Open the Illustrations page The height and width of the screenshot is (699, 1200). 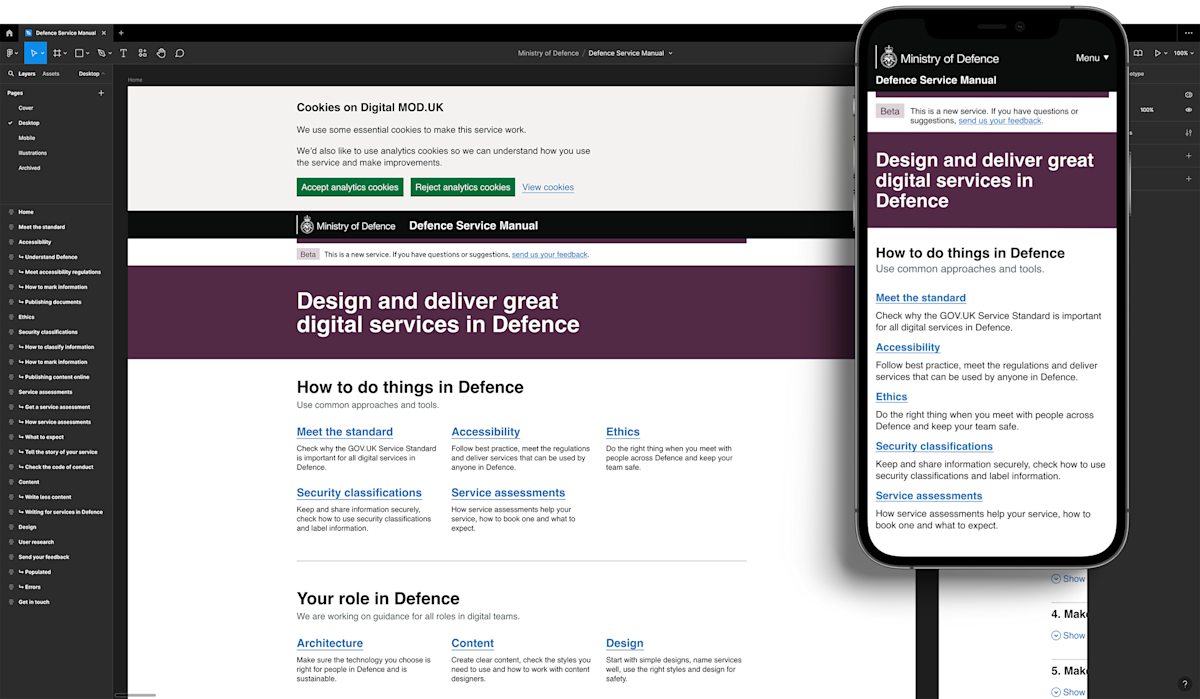click(x=33, y=153)
